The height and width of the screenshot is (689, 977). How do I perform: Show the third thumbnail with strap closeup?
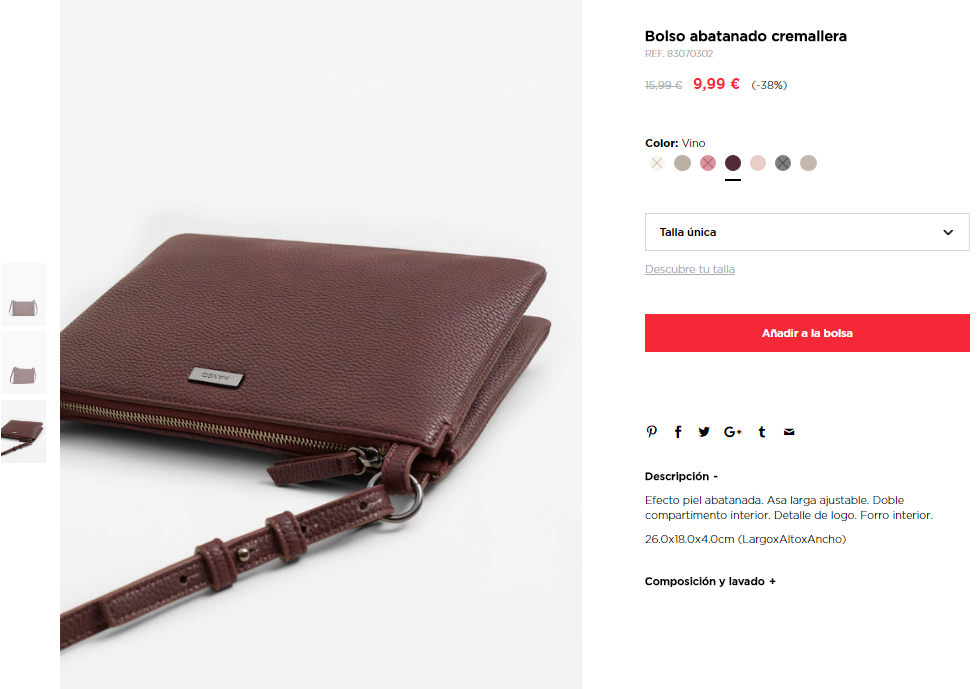(x=23, y=432)
